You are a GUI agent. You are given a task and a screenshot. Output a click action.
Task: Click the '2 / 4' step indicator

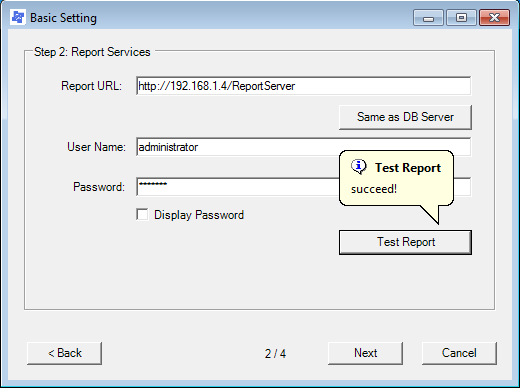pos(275,353)
